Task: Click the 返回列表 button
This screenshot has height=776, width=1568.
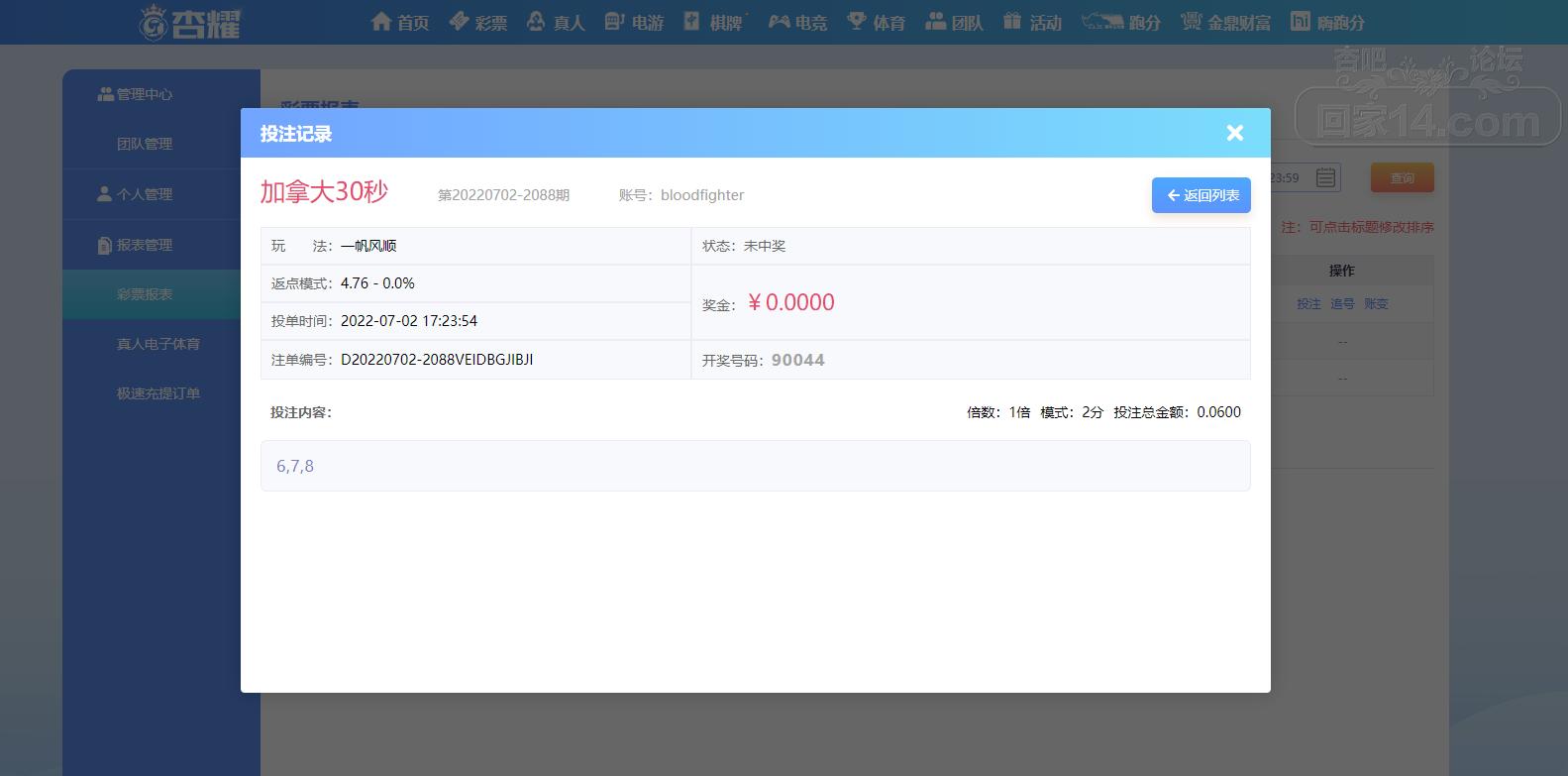Action: (x=1202, y=195)
